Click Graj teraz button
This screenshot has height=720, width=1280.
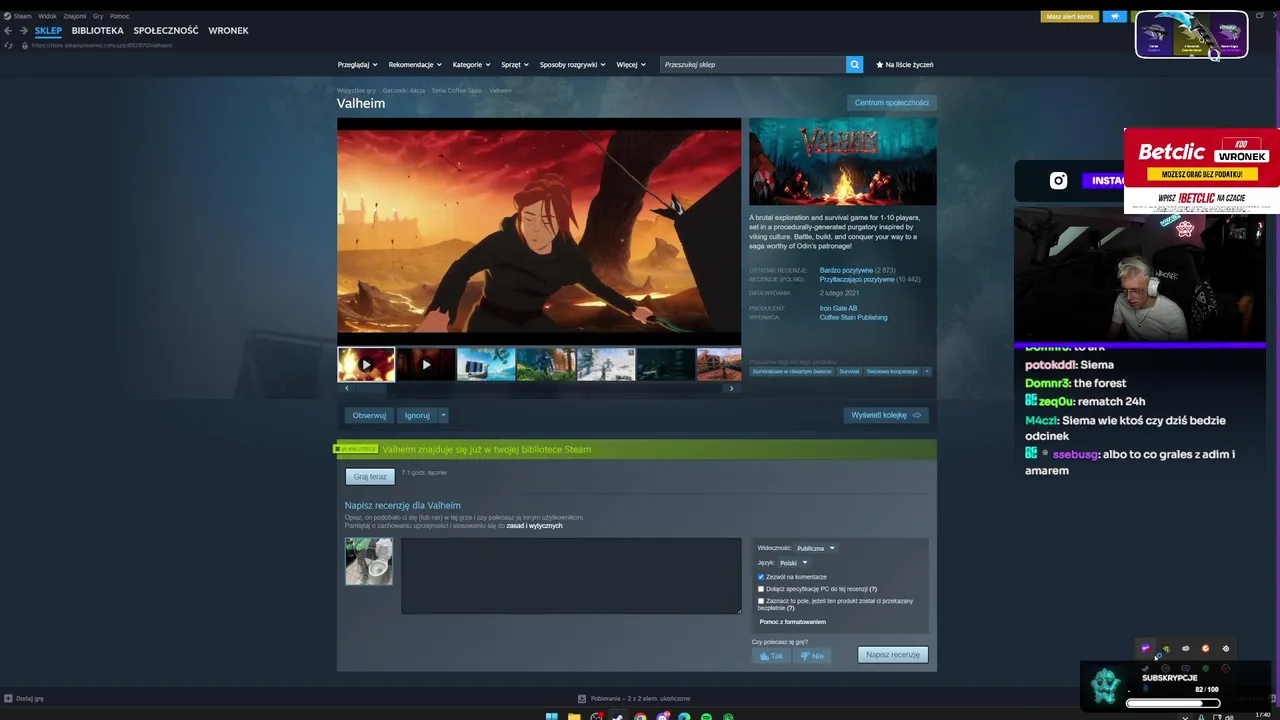coord(370,477)
